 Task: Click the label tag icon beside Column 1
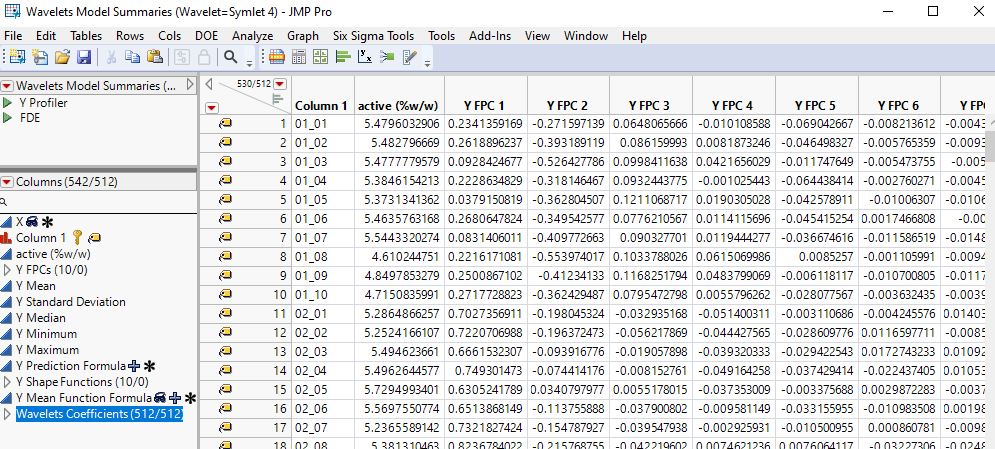tap(95, 238)
